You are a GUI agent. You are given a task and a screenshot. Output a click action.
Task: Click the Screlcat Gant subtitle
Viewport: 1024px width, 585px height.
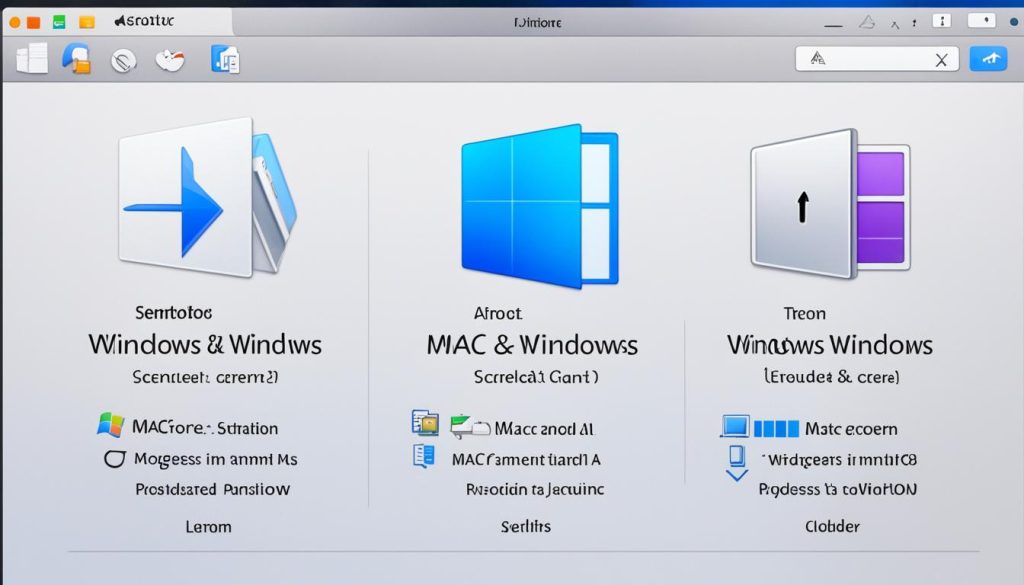[x=536, y=377]
